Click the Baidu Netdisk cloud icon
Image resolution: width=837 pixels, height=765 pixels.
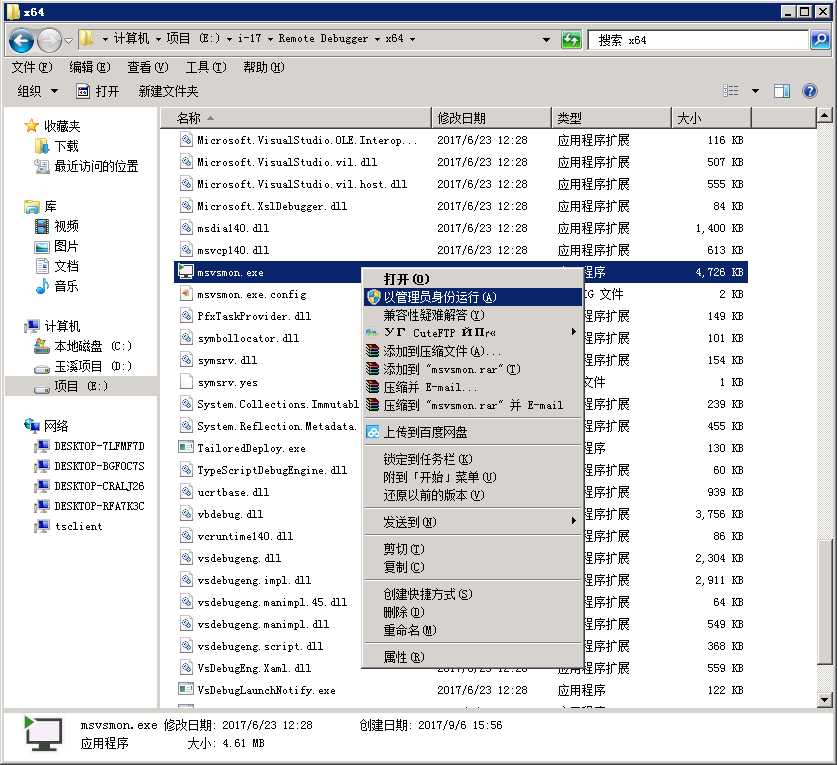pos(373,432)
